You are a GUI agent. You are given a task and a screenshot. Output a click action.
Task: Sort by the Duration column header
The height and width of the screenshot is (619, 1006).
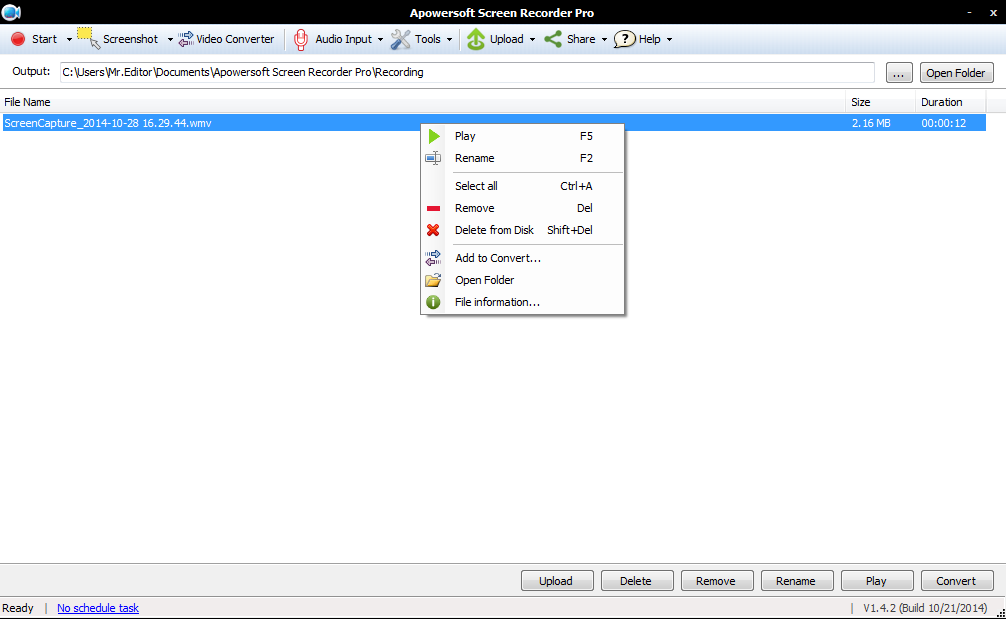(951, 102)
